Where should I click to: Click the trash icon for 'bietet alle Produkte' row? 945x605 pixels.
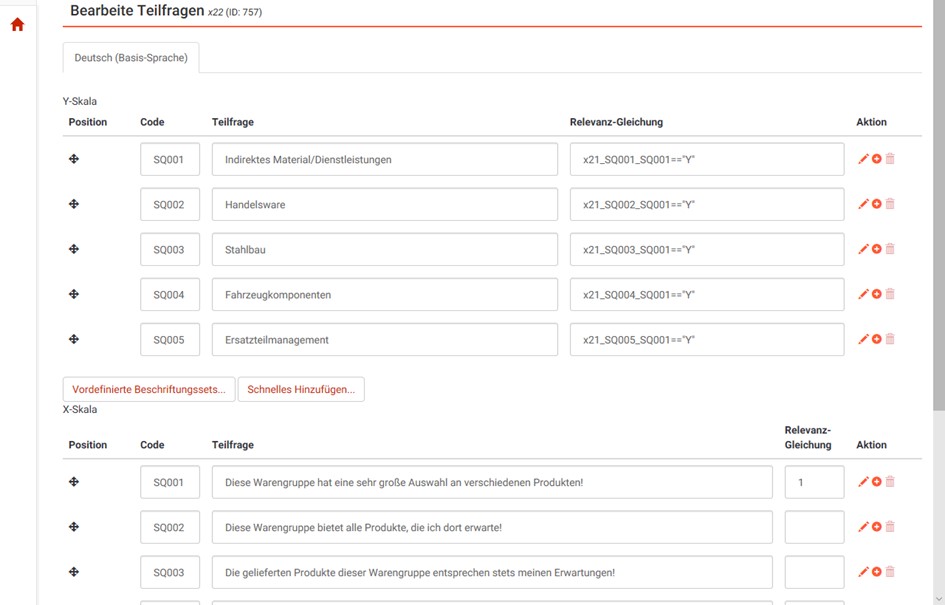click(890, 527)
